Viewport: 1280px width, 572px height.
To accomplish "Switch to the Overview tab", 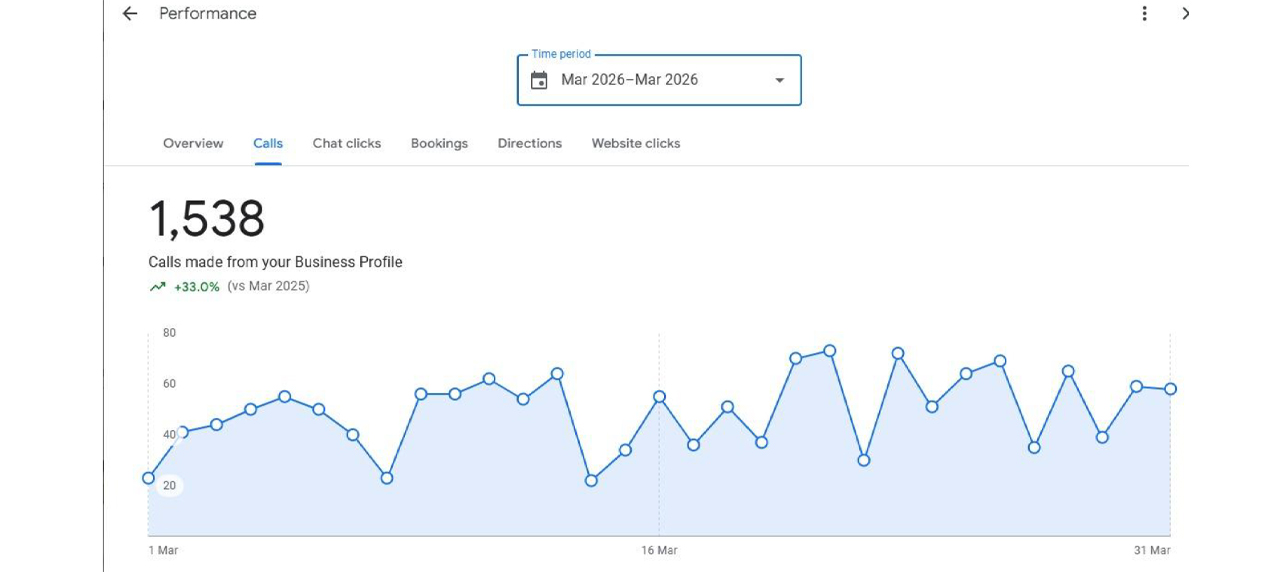I will coord(193,143).
